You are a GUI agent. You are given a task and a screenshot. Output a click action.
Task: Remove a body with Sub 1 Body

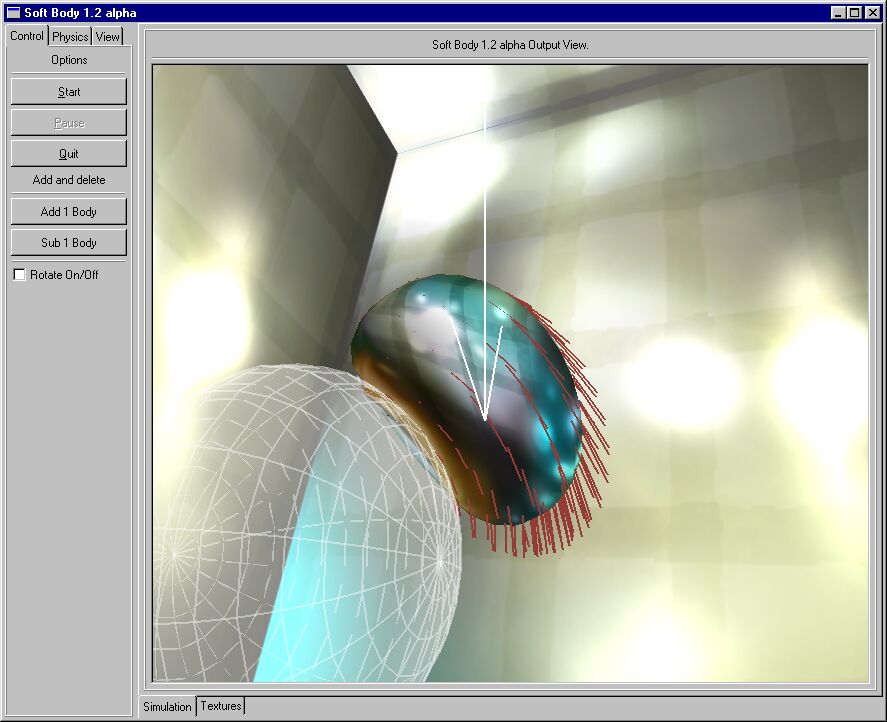(x=69, y=243)
